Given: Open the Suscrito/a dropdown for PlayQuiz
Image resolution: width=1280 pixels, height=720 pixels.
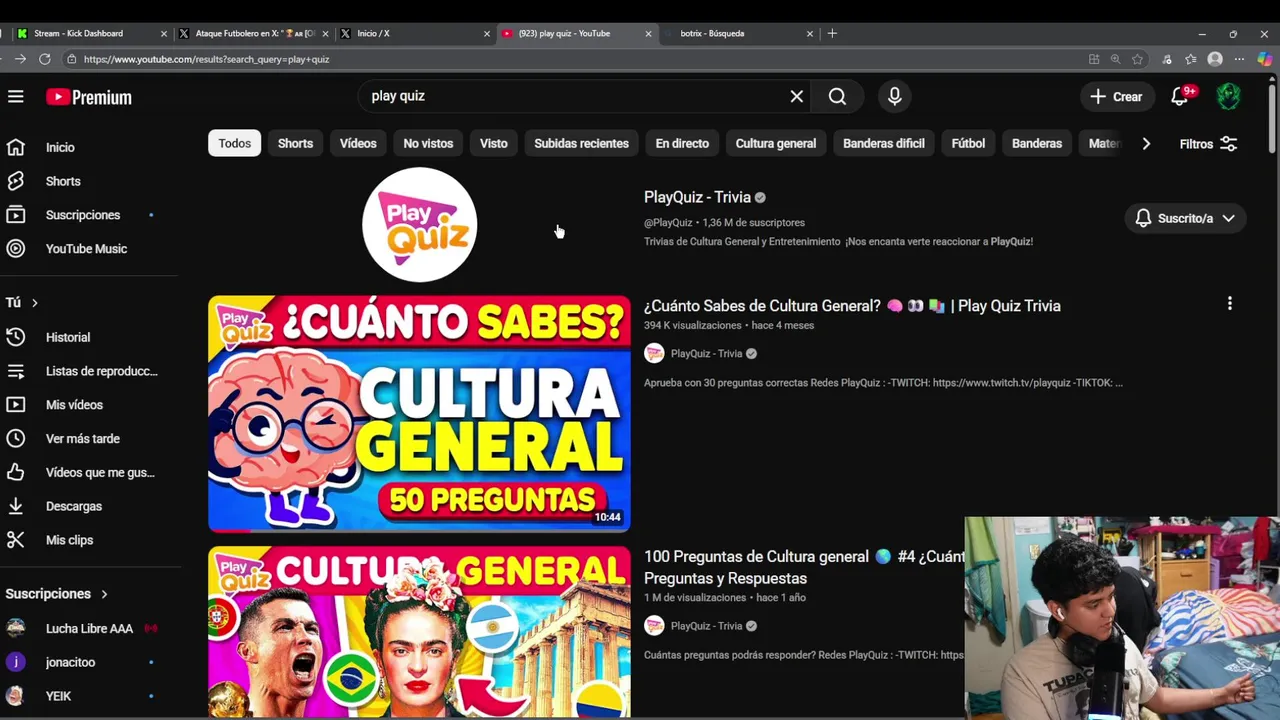Looking at the screenshot, I should 1185,218.
